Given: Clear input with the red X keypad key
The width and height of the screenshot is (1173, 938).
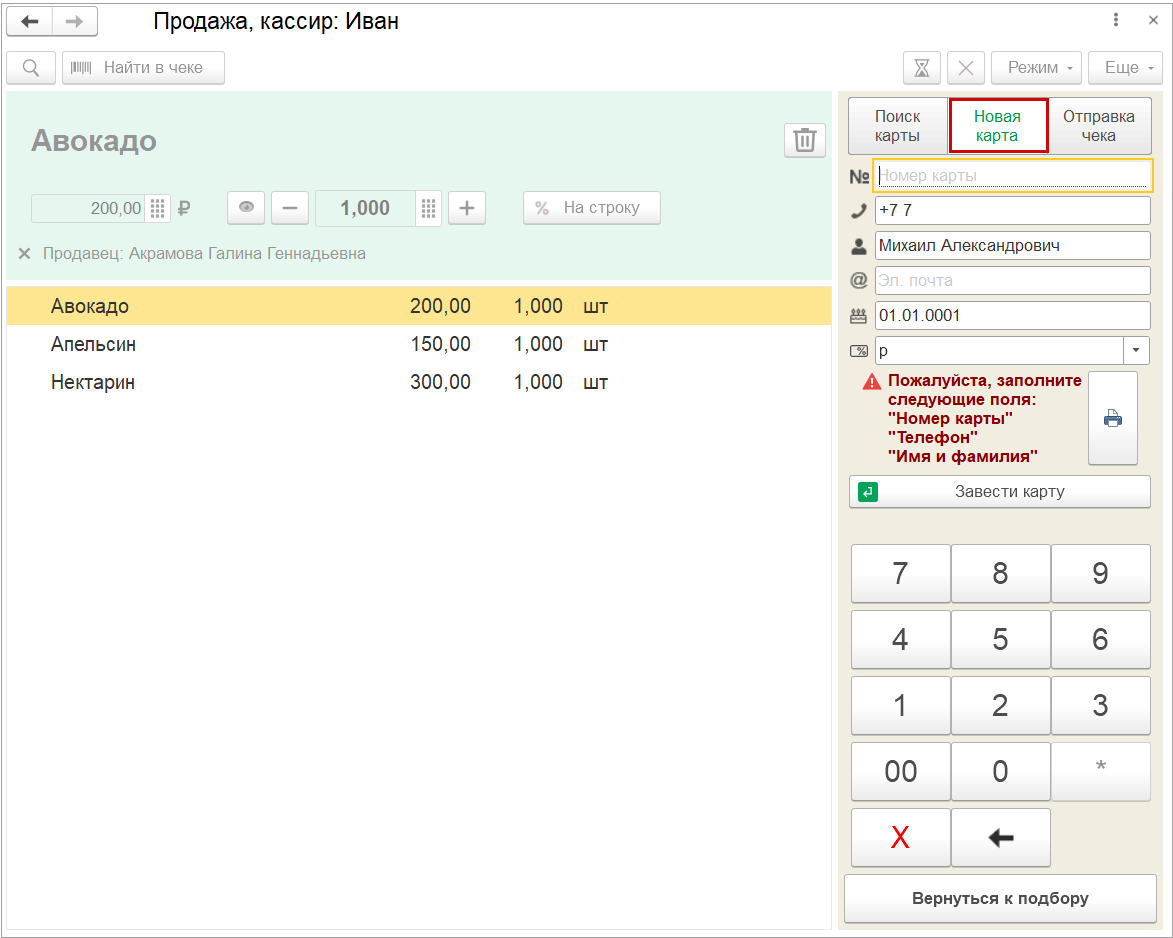Looking at the screenshot, I should click(x=901, y=838).
